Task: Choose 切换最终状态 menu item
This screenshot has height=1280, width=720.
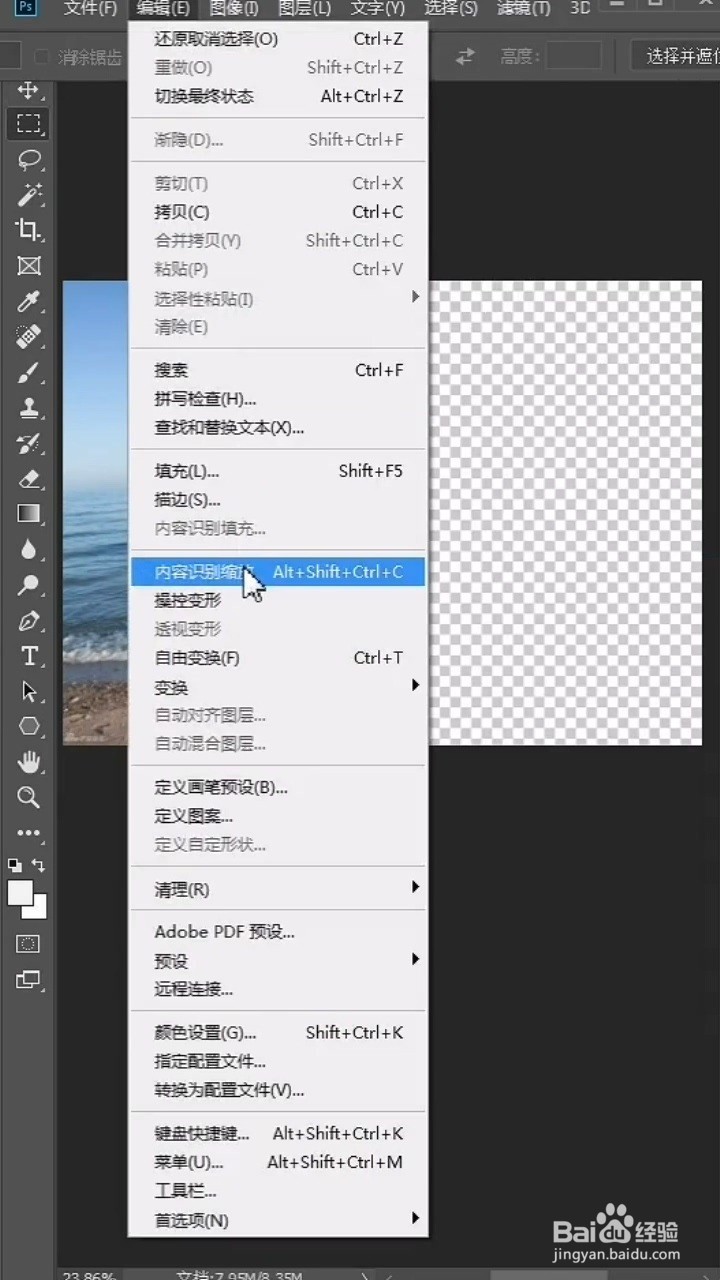Action: coord(278,97)
